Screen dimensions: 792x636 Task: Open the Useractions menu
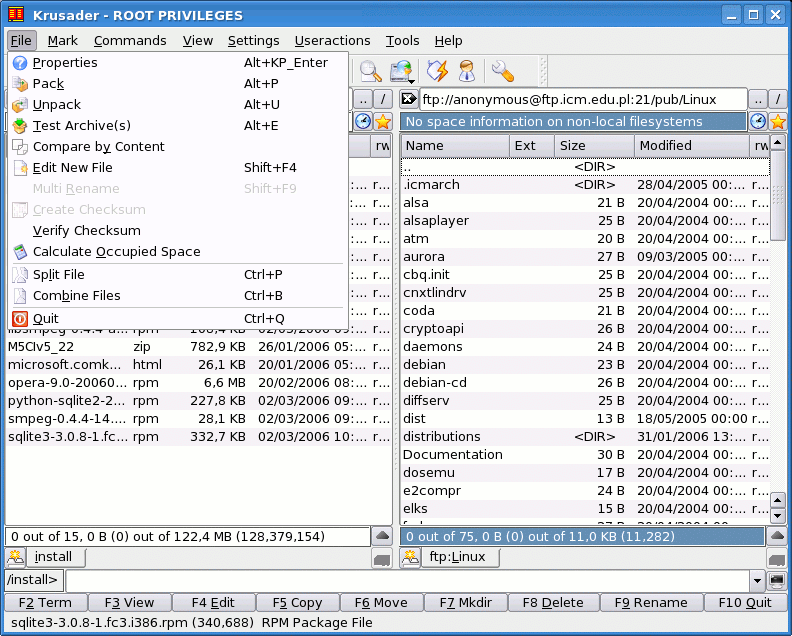[332, 40]
